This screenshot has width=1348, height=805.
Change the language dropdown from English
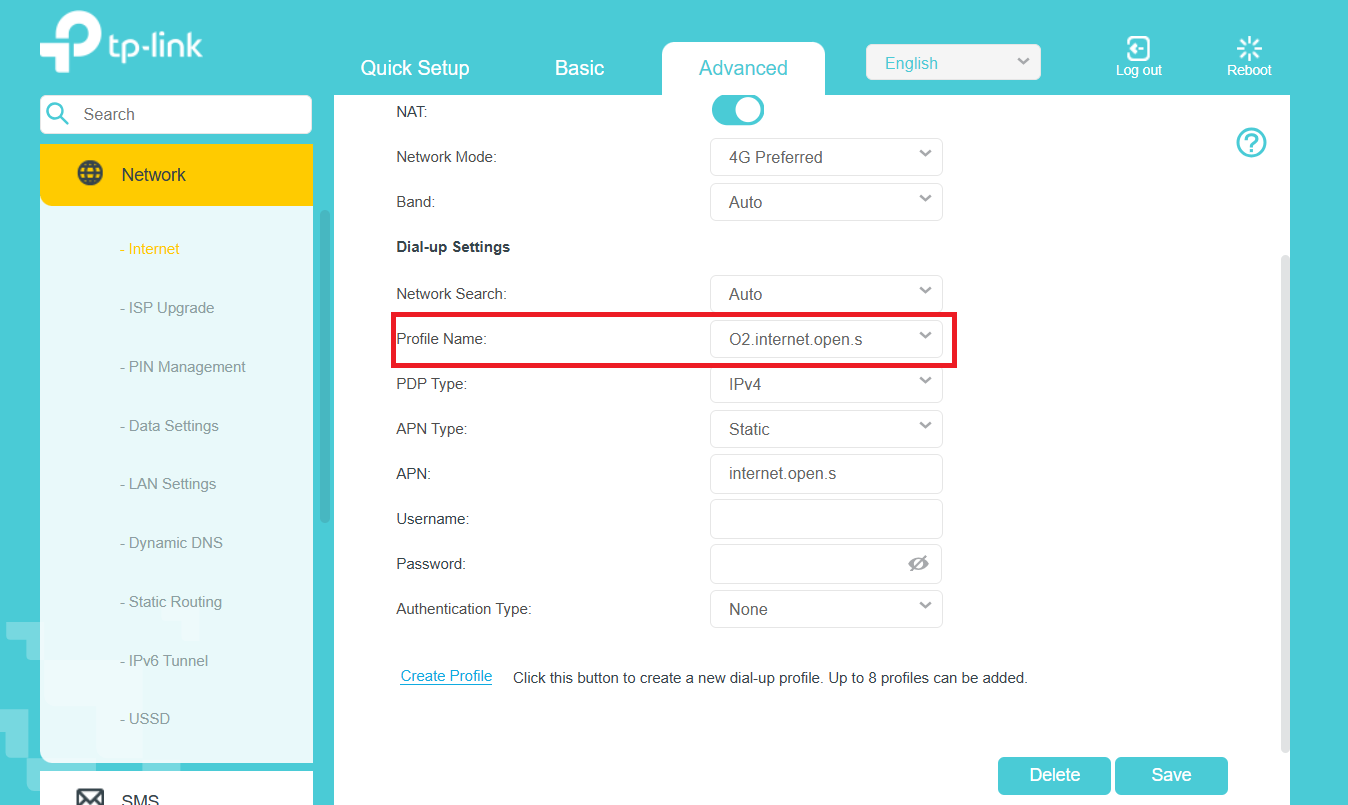953,63
